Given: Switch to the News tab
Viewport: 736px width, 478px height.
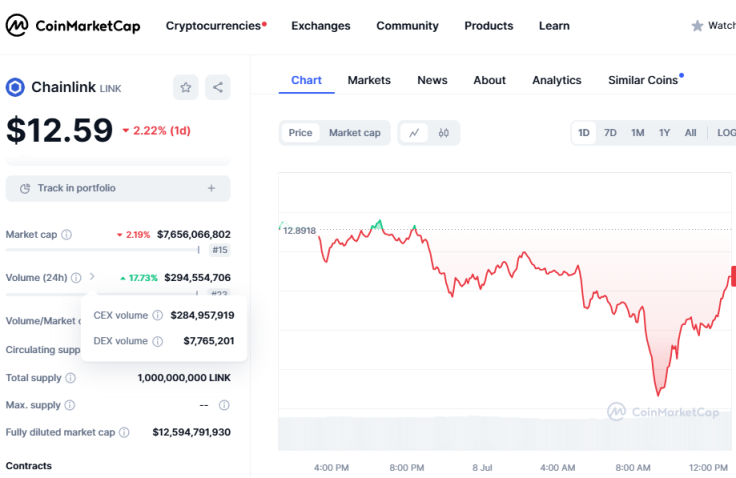Looking at the screenshot, I should point(432,80).
